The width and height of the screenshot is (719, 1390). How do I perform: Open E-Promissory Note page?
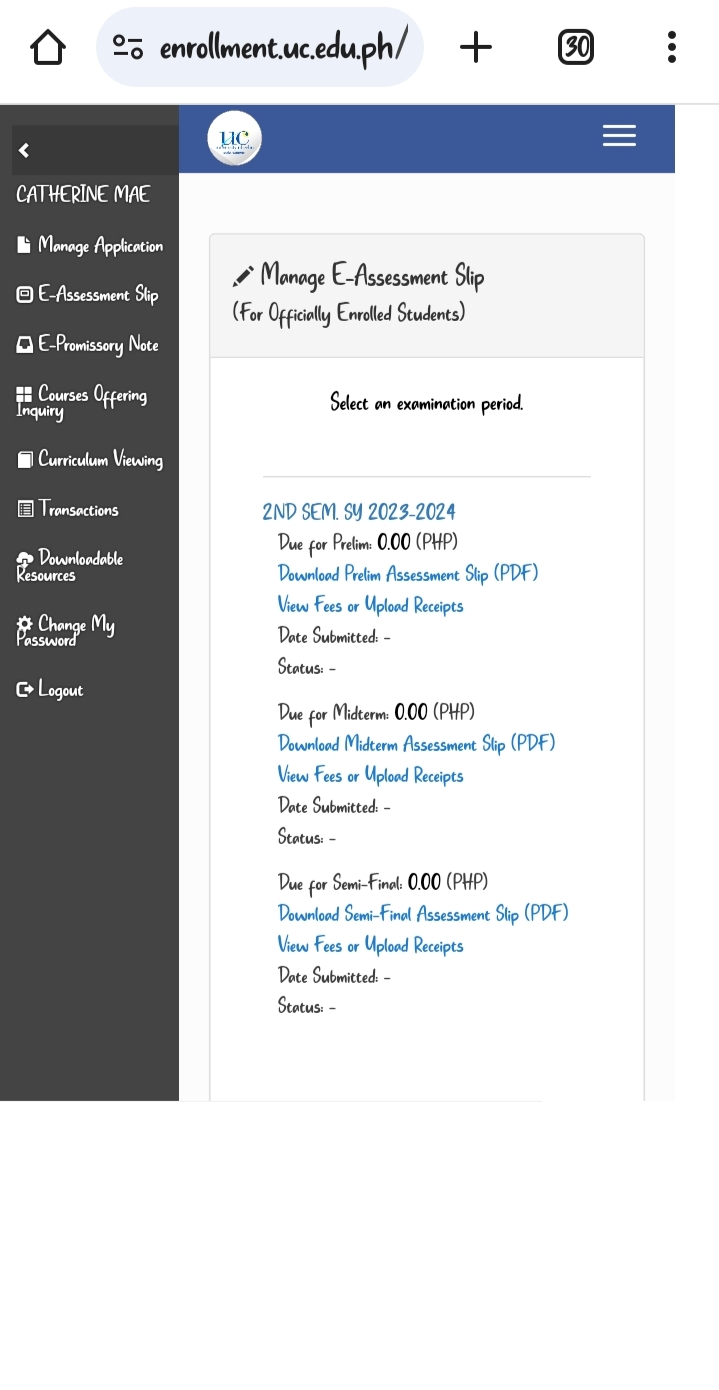pyautogui.click(x=88, y=345)
